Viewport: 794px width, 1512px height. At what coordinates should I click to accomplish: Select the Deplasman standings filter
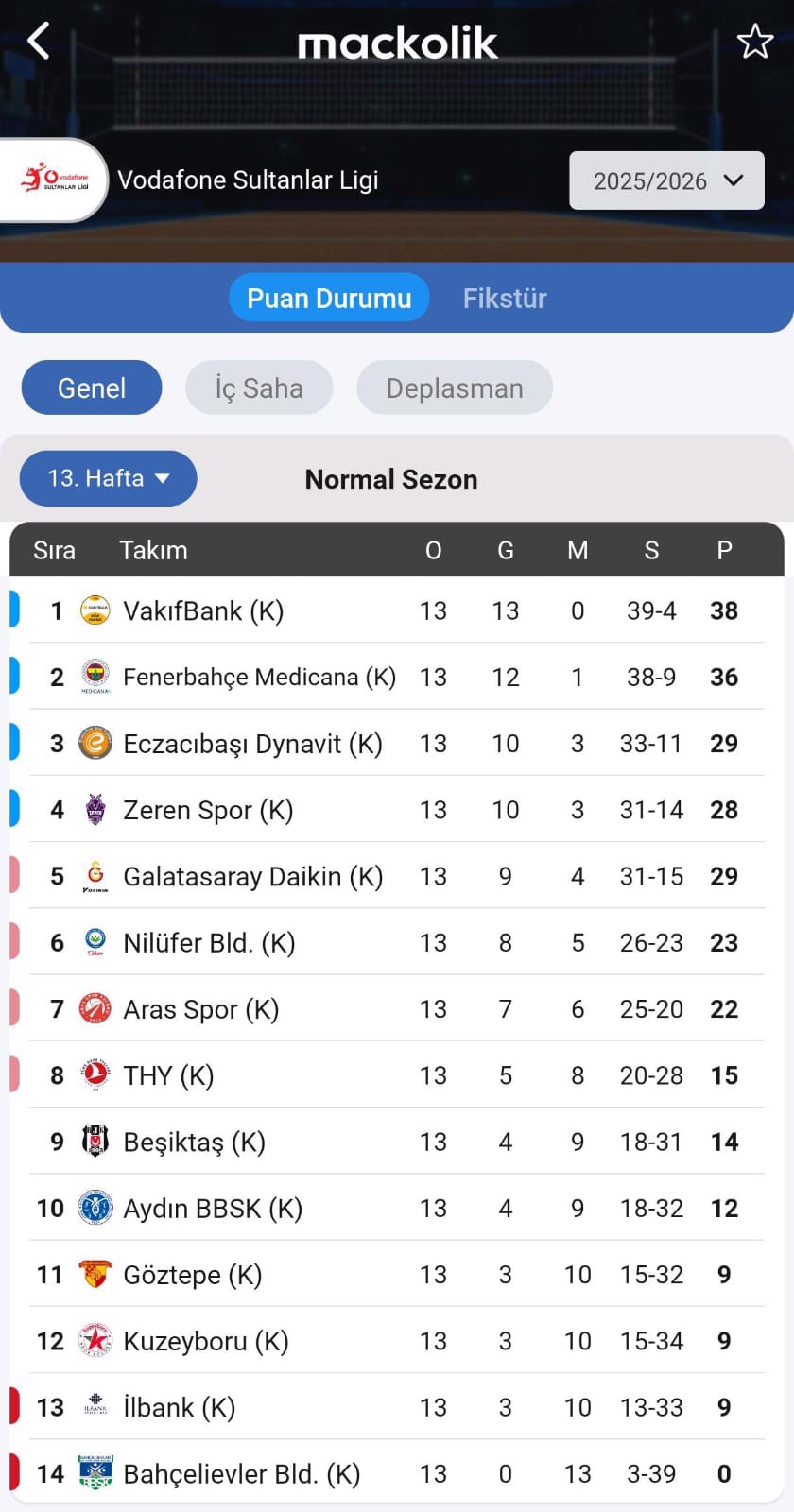[455, 387]
